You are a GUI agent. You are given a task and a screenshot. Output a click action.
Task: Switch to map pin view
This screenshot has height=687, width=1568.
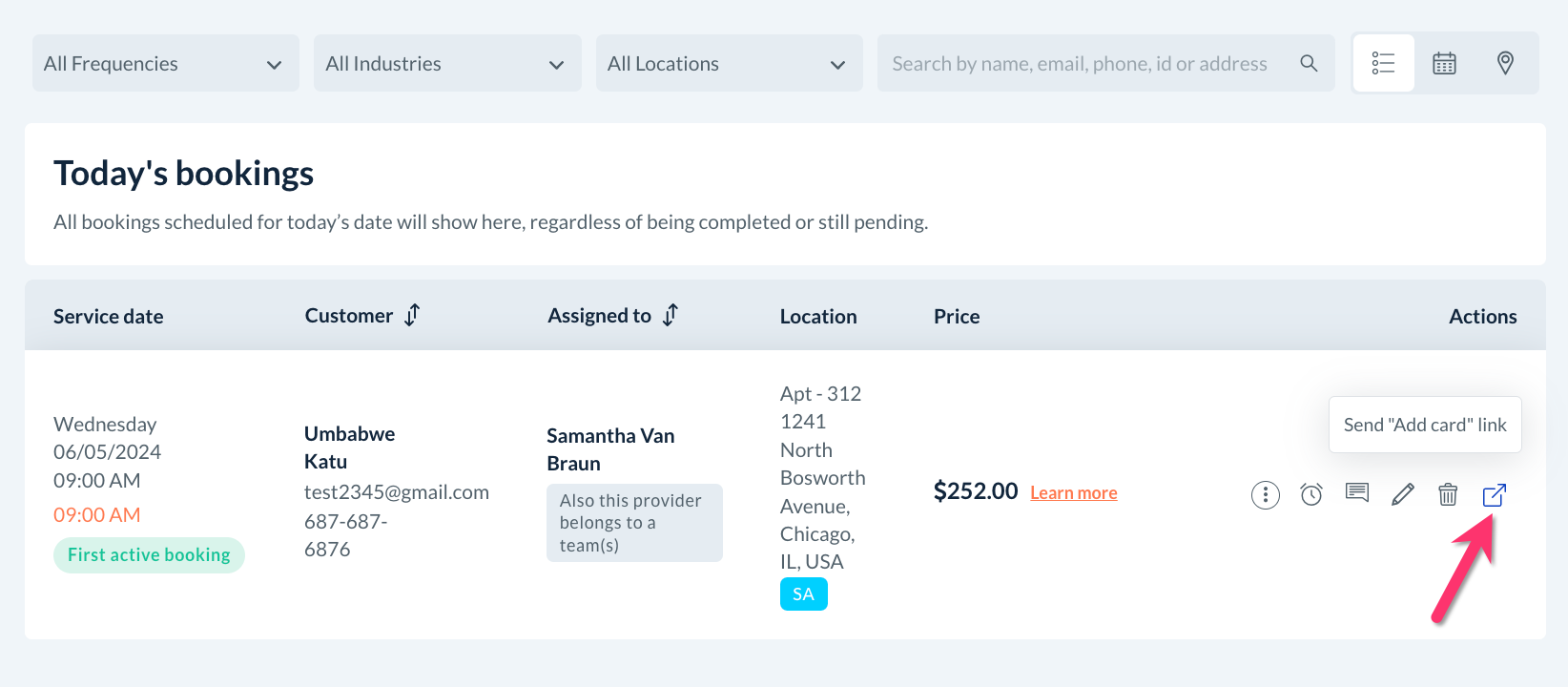1505,63
